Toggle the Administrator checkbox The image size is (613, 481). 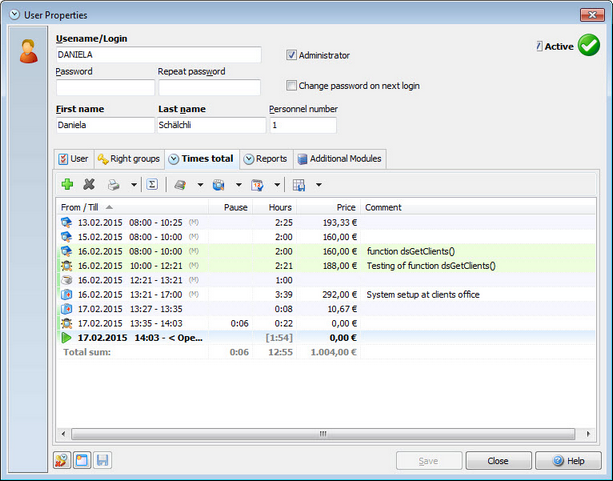point(291,55)
